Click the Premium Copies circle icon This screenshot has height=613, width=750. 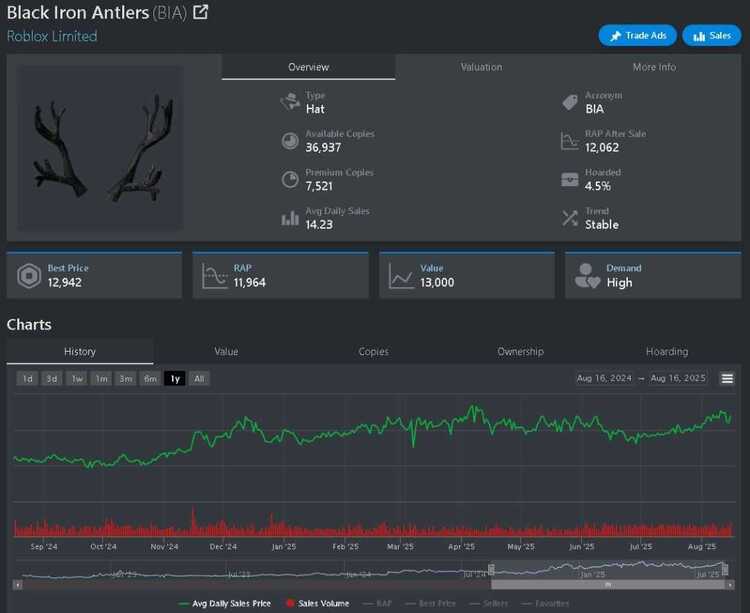pyautogui.click(x=290, y=180)
